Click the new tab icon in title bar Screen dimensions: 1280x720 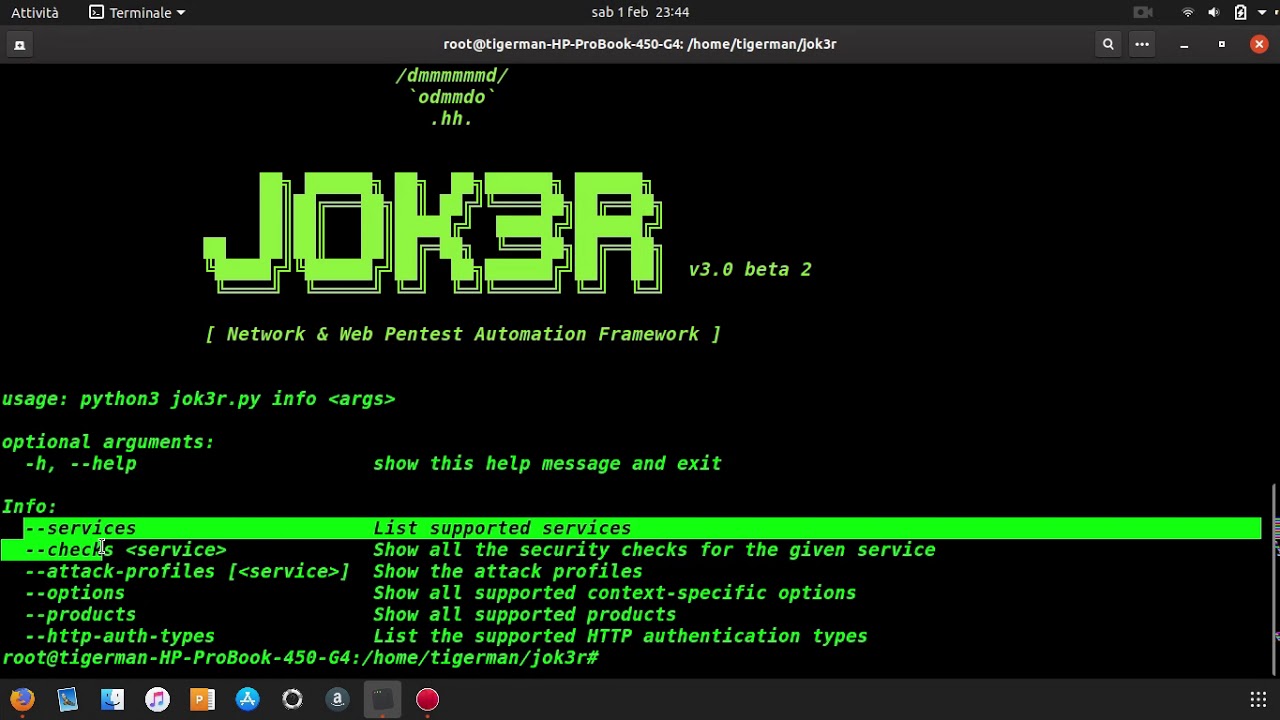(x=19, y=44)
